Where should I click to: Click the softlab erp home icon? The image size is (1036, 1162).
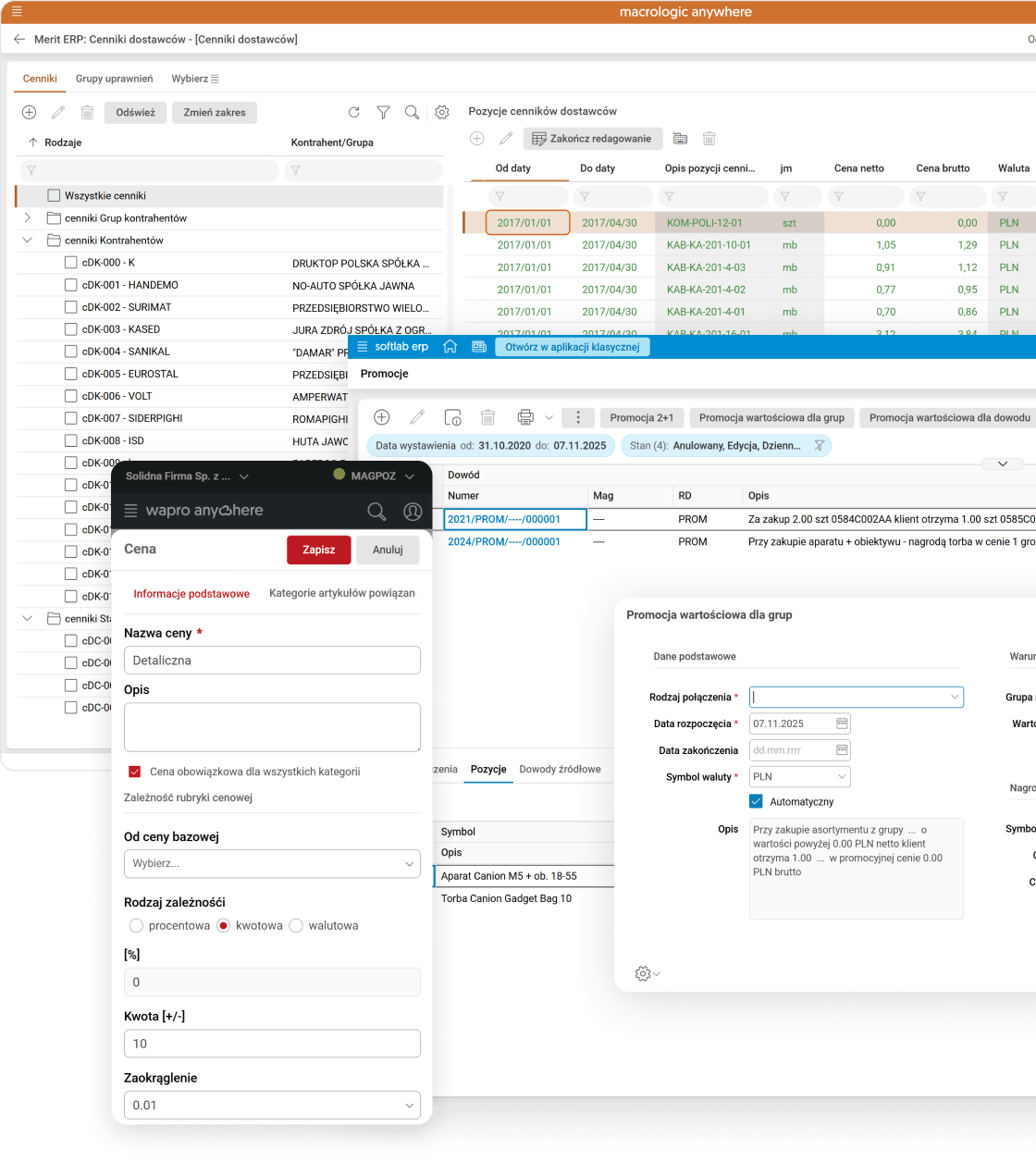tap(450, 346)
